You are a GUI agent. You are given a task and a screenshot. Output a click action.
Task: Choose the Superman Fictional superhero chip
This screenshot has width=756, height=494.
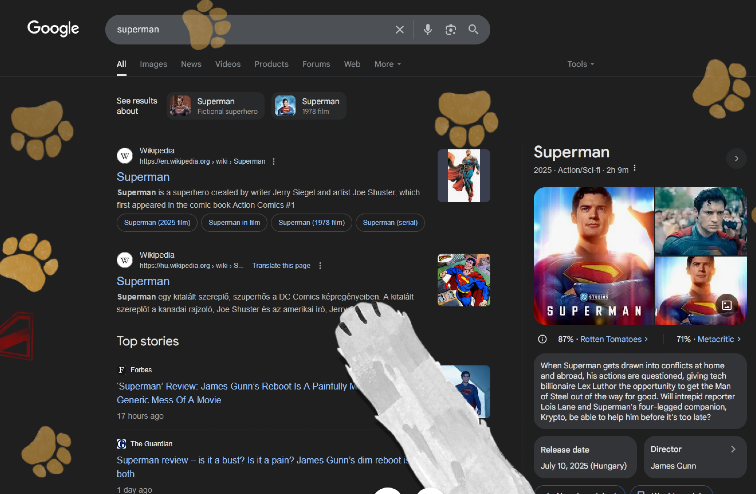tap(216, 106)
